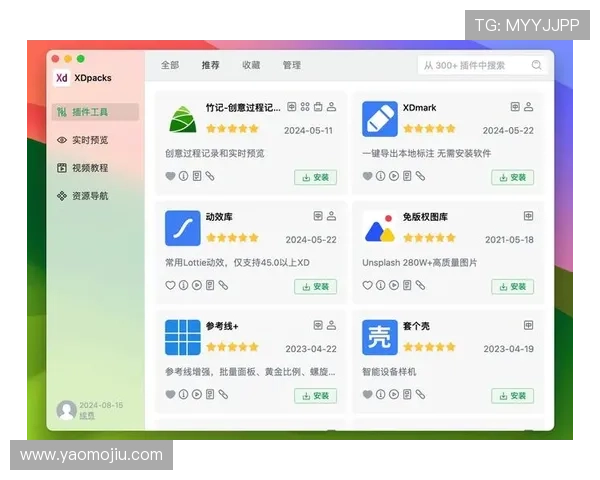Click the info icon on 参考线+ card
The image size is (600, 480).
point(184,394)
